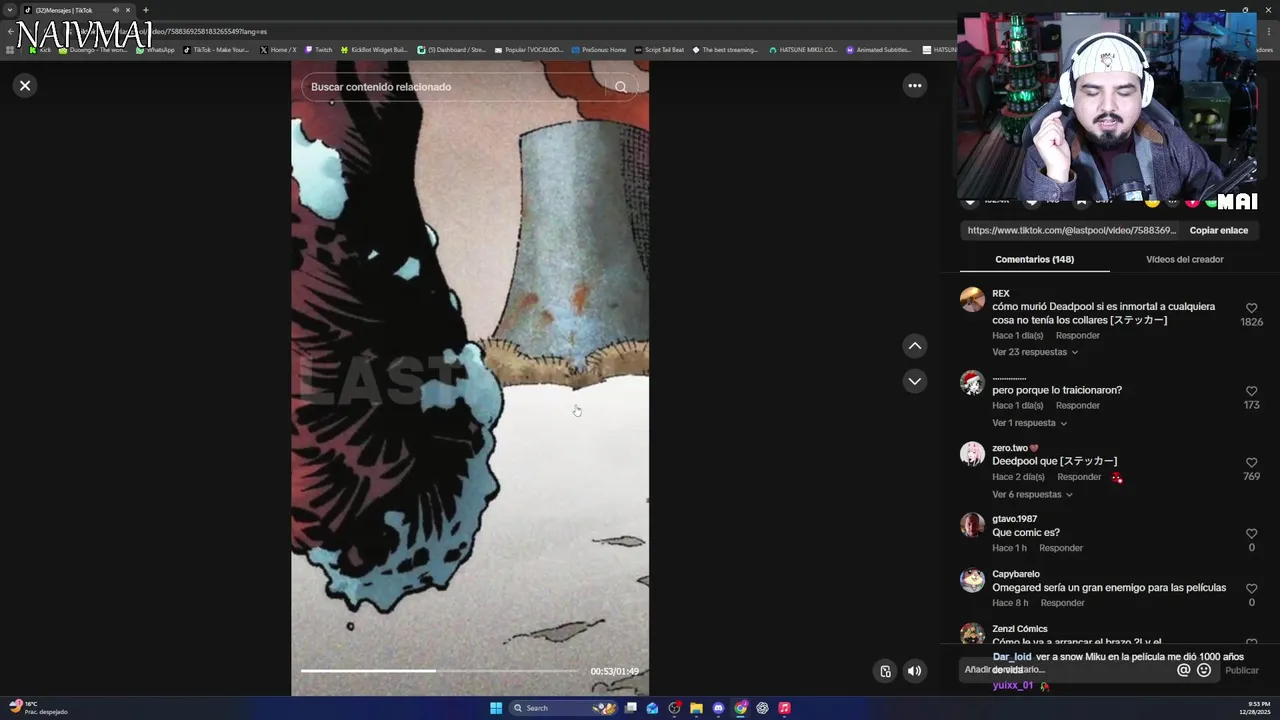The image size is (1280, 720).
Task: Like REX's comment heart
Action: pos(1251,308)
